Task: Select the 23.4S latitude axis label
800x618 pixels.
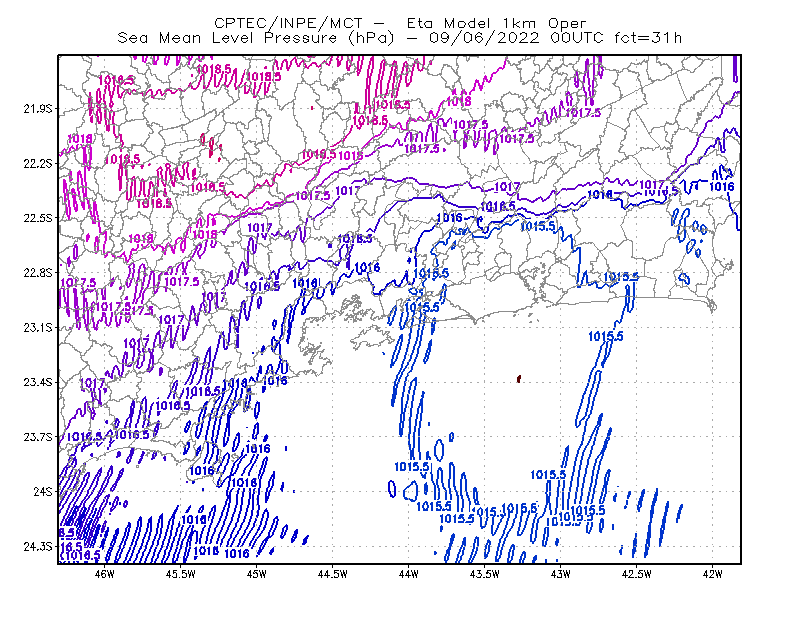Action: point(38,382)
